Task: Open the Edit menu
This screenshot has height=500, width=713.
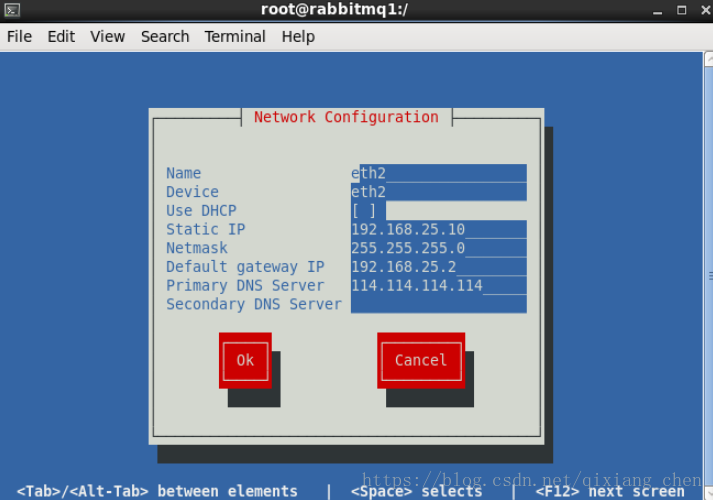Action: 61,36
